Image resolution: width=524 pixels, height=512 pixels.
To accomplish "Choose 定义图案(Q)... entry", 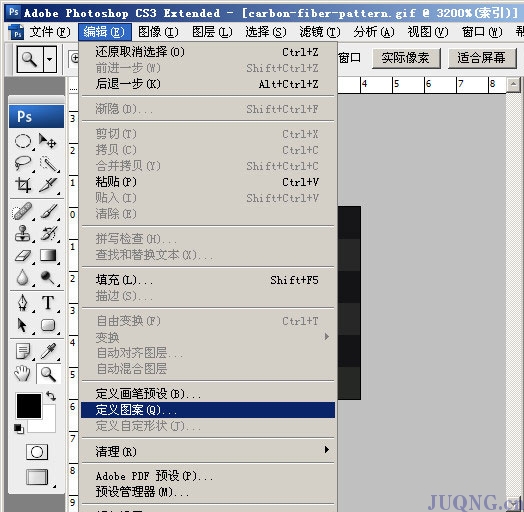I will (208, 410).
